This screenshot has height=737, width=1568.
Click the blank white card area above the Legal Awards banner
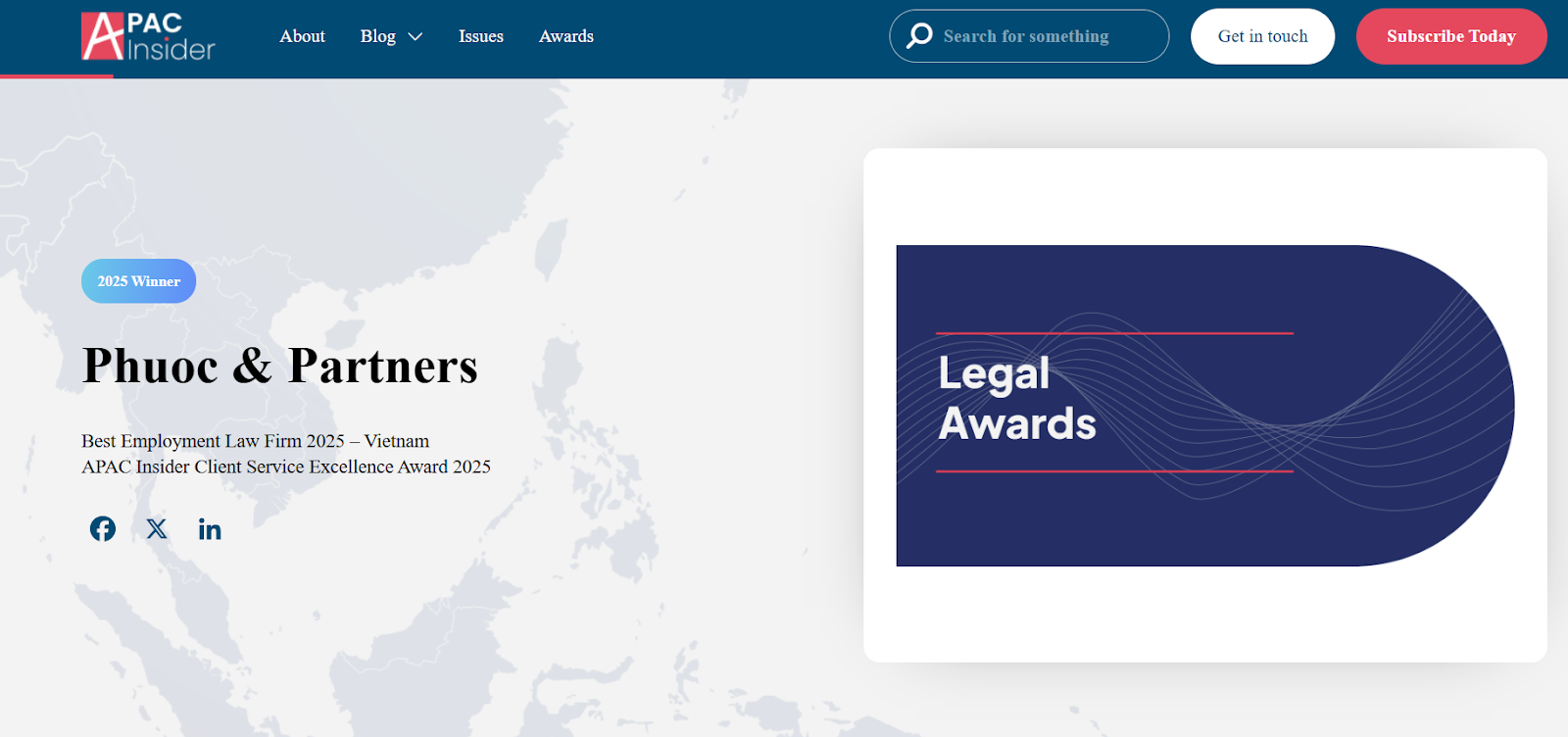[x=1204, y=196]
